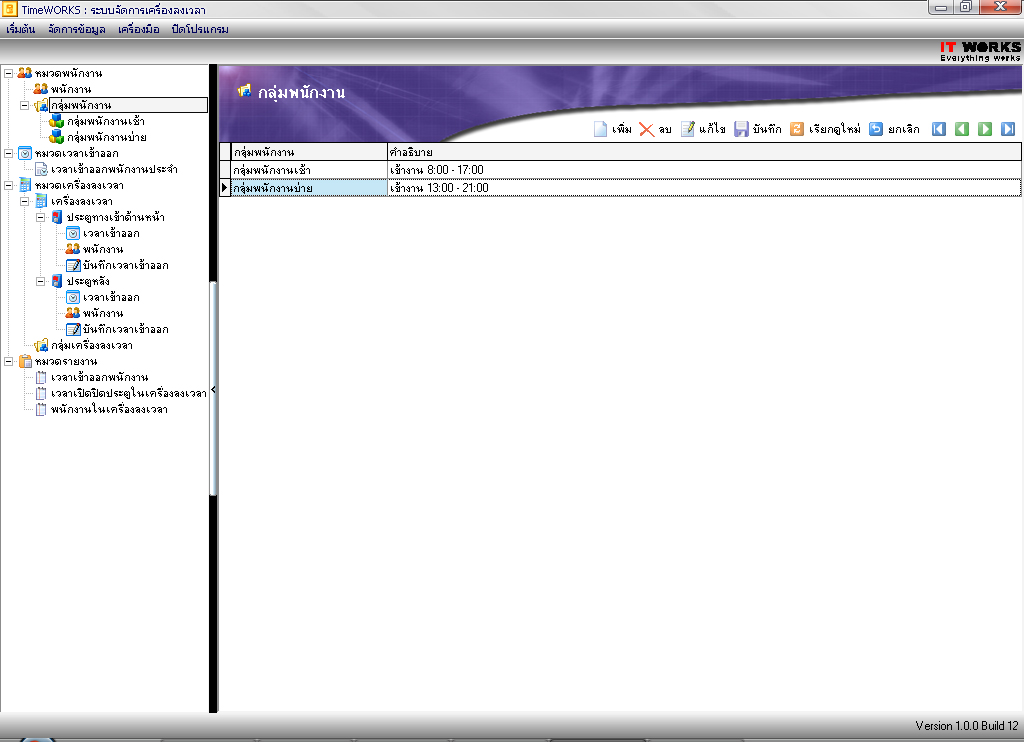Collapse the หมวดพนักงาน tree node
Screen dimensions: 1024x742
point(9,73)
